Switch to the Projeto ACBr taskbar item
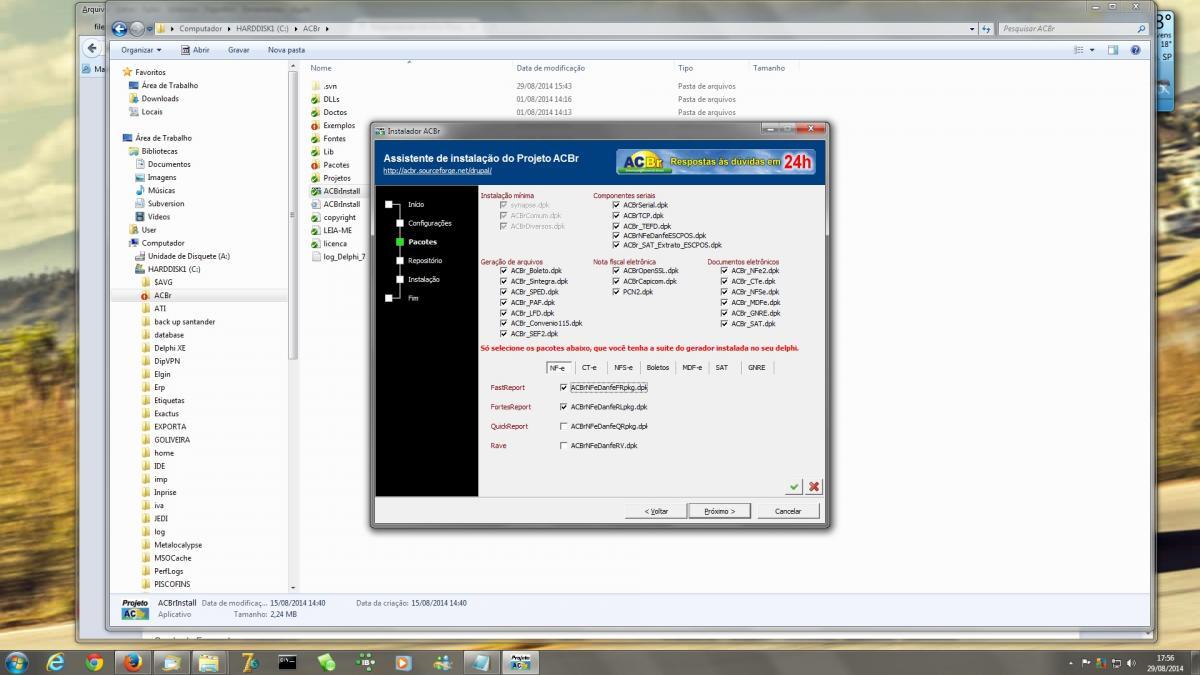The image size is (1200, 675). pos(520,662)
